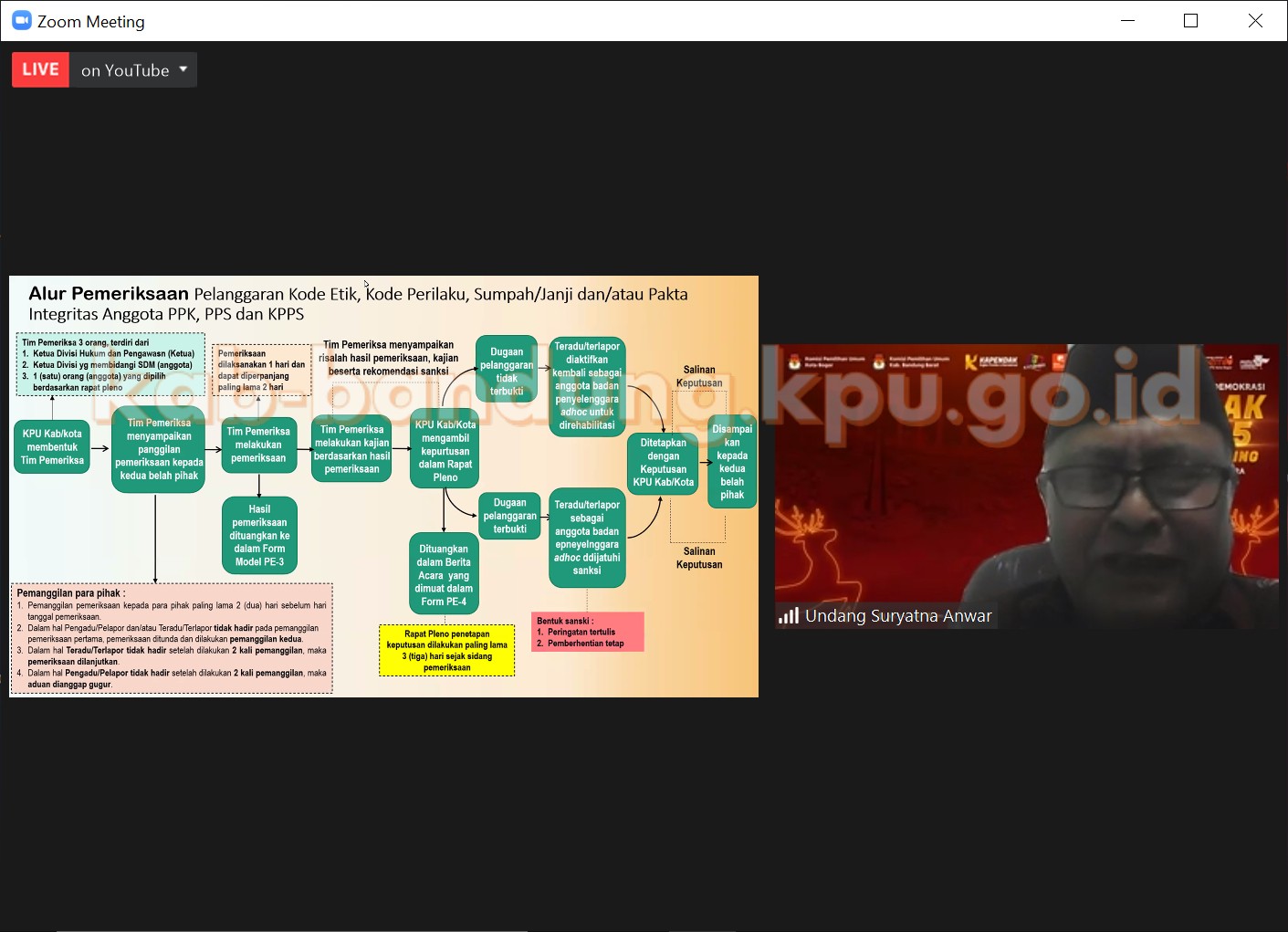Viewport: 1288px width, 932px height.
Task: Click the "Hasil pemeriksaan" Form Model PE-3 box
Action: point(259,536)
